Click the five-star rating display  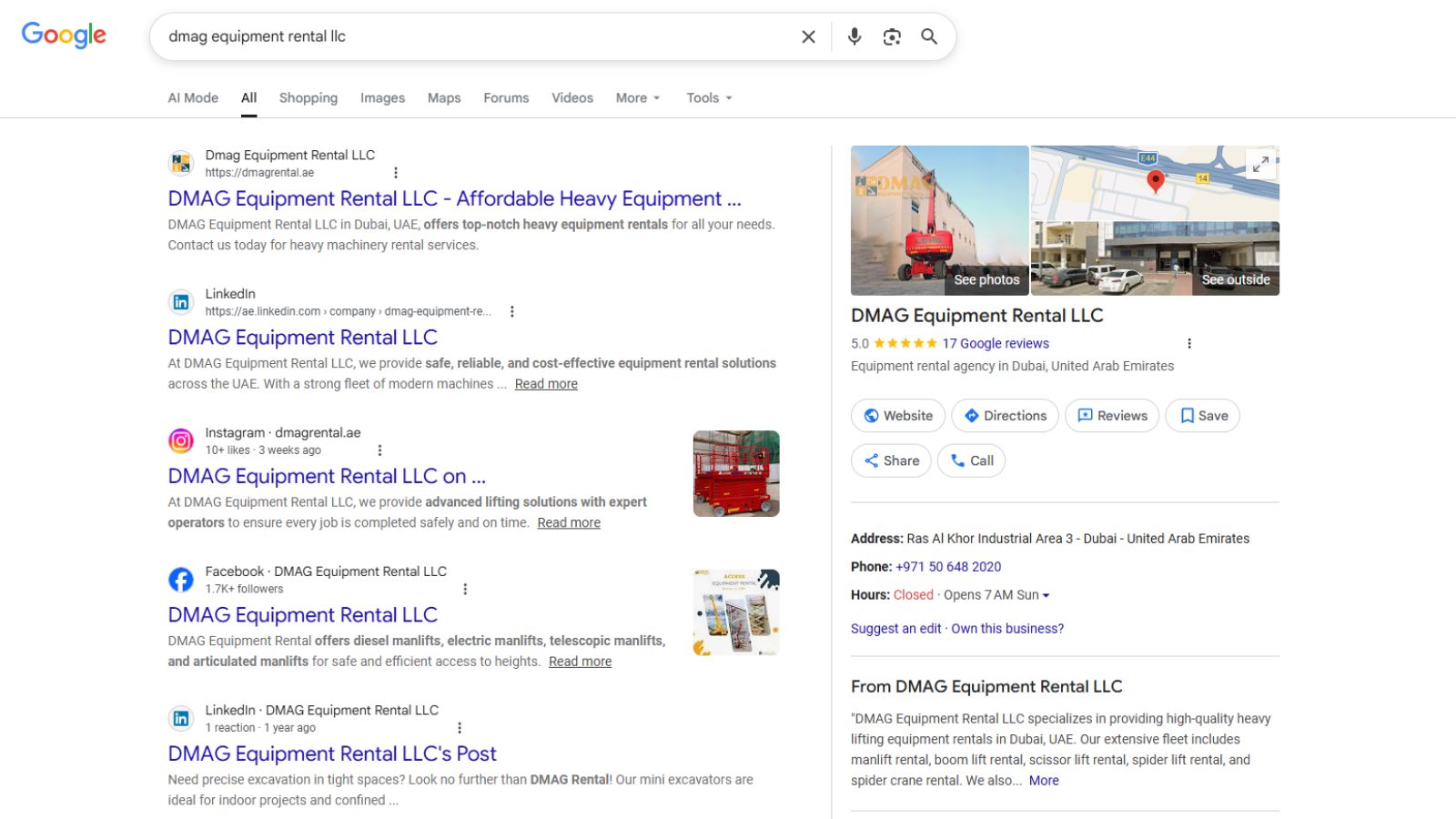pyautogui.click(x=905, y=344)
